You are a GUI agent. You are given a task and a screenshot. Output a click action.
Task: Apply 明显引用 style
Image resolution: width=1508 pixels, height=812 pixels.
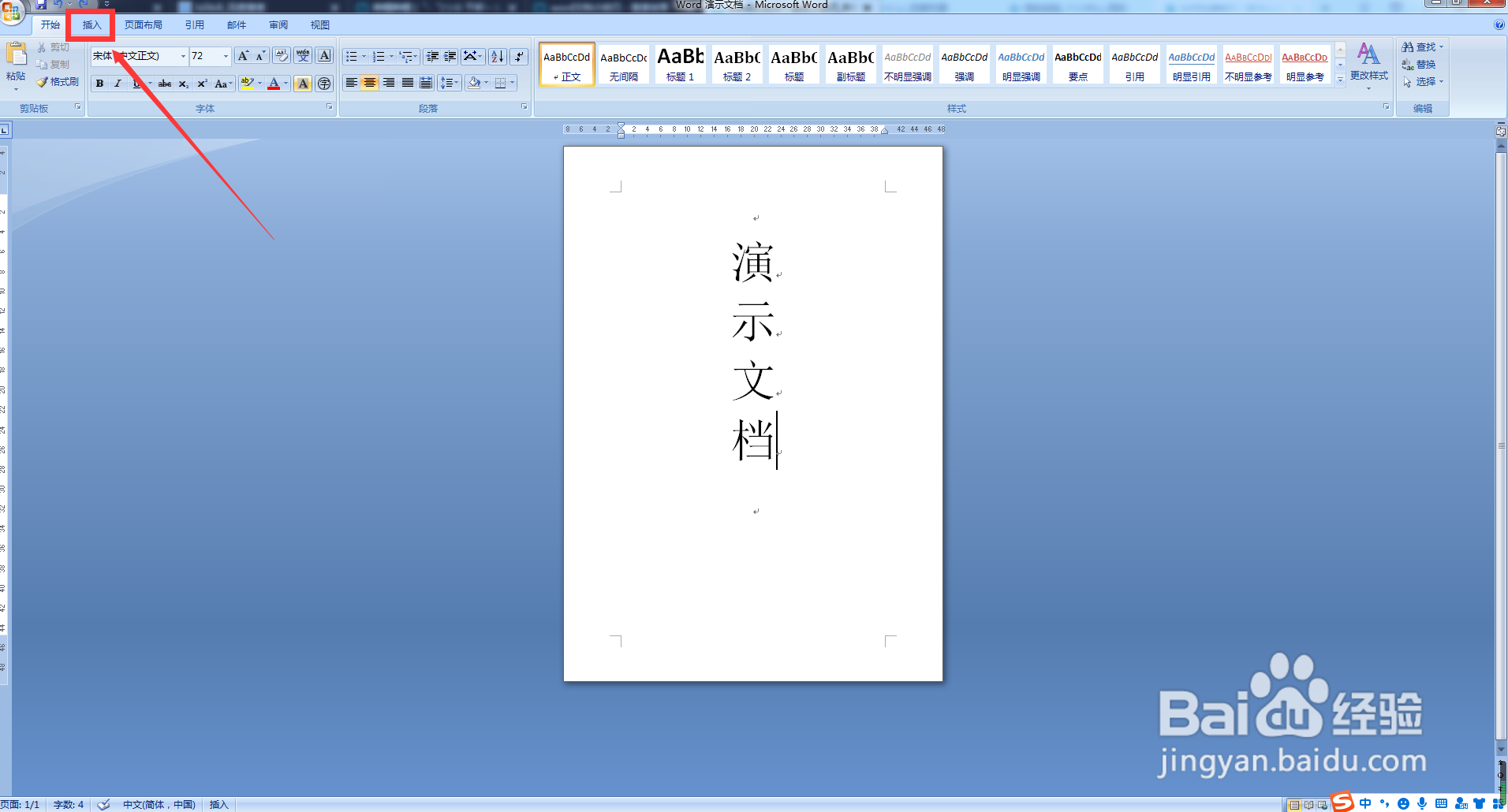pos(1192,64)
